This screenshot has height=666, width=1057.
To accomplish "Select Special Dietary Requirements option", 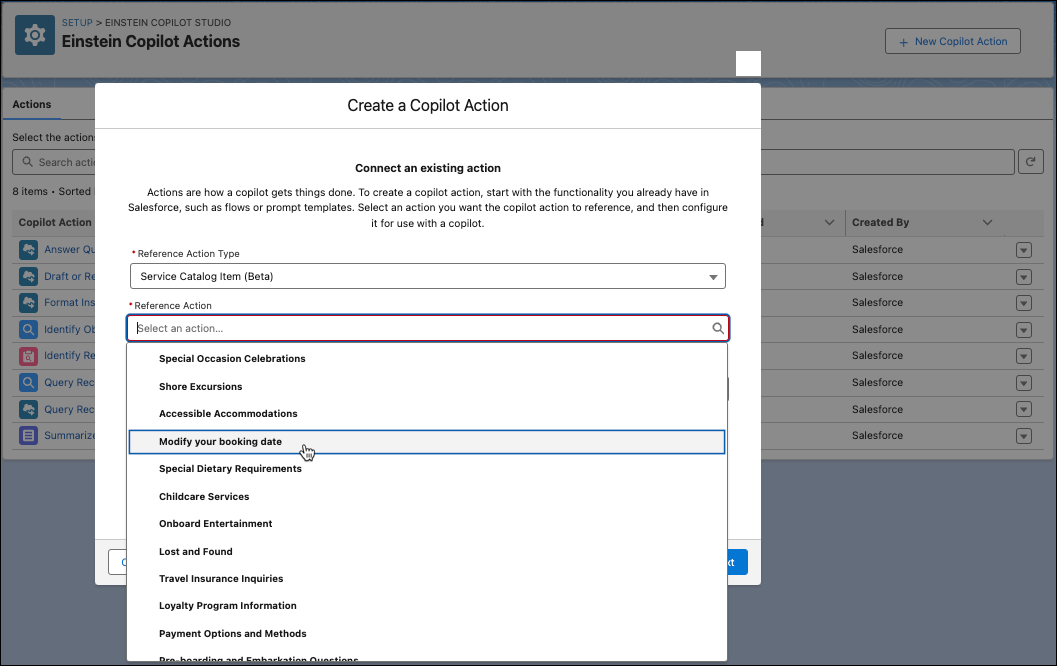I will [x=427, y=468].
